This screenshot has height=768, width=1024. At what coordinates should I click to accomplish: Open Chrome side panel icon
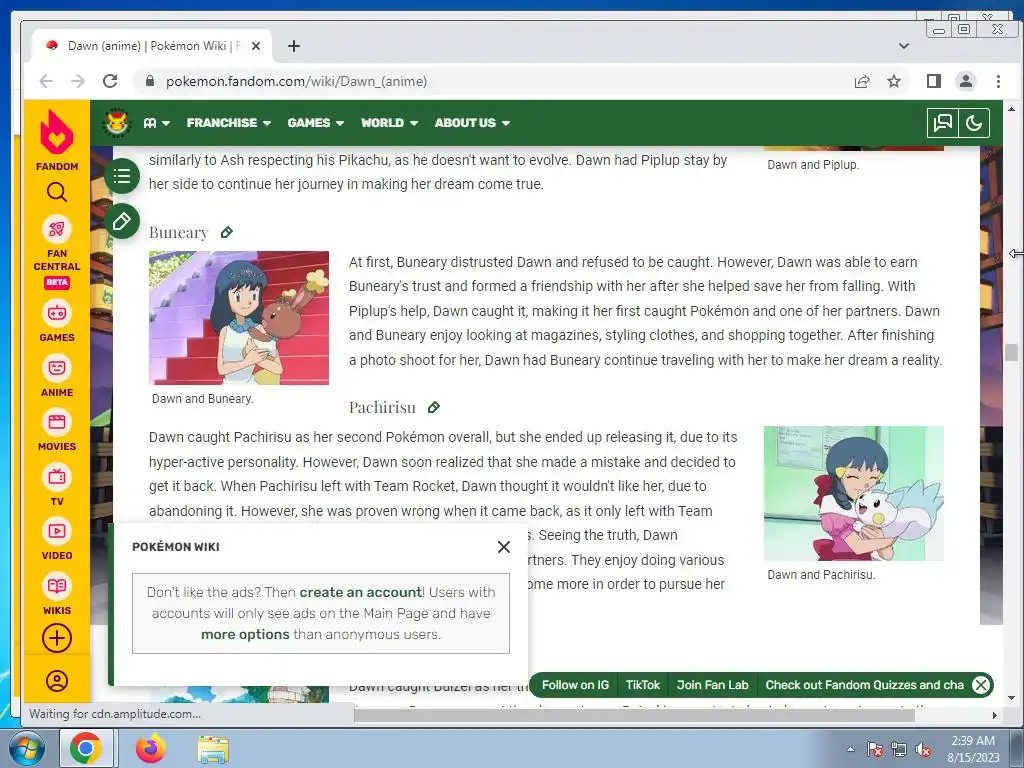tap(934, 81)
